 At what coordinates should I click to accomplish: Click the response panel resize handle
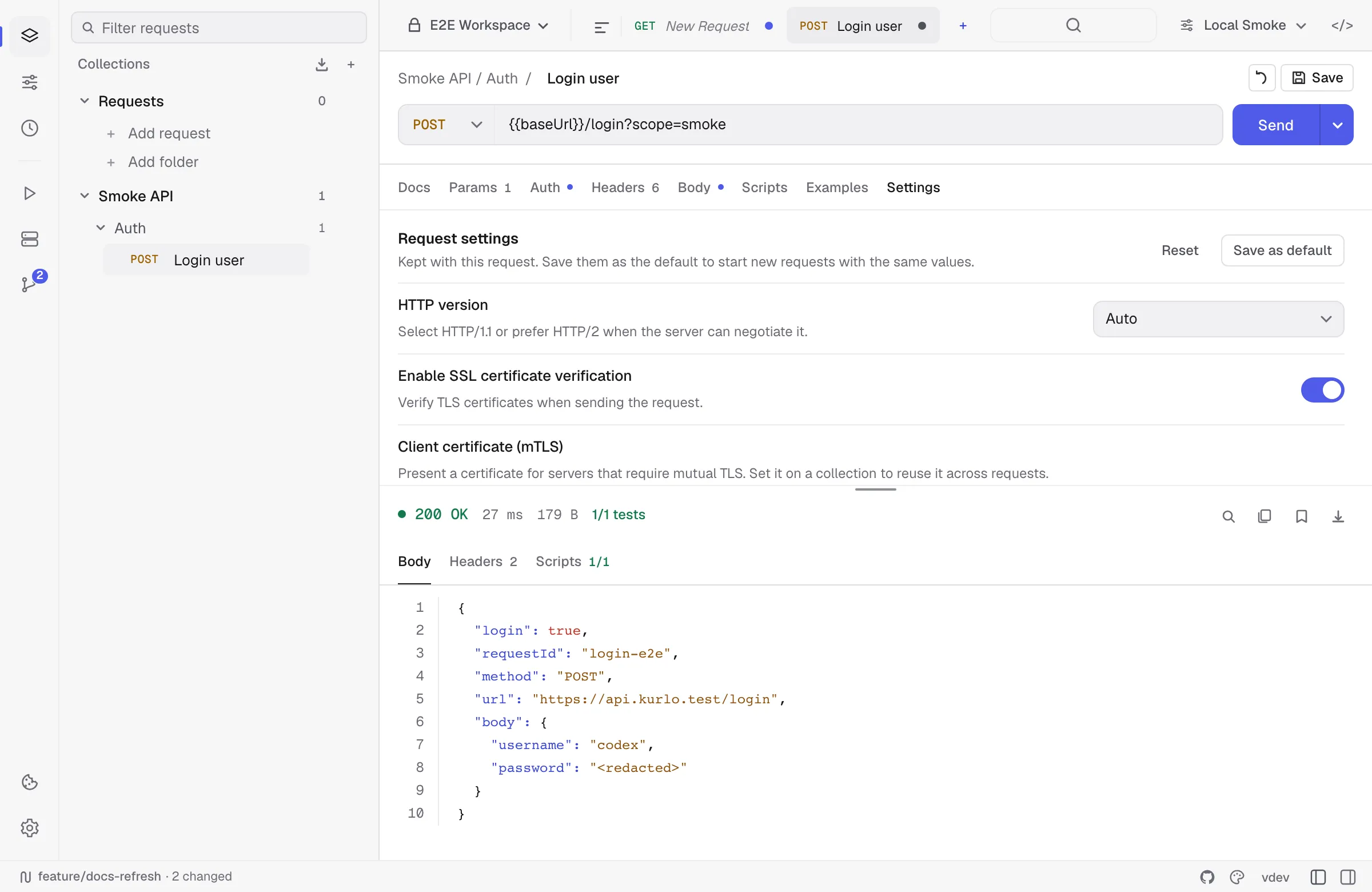(x=875, y=489)
